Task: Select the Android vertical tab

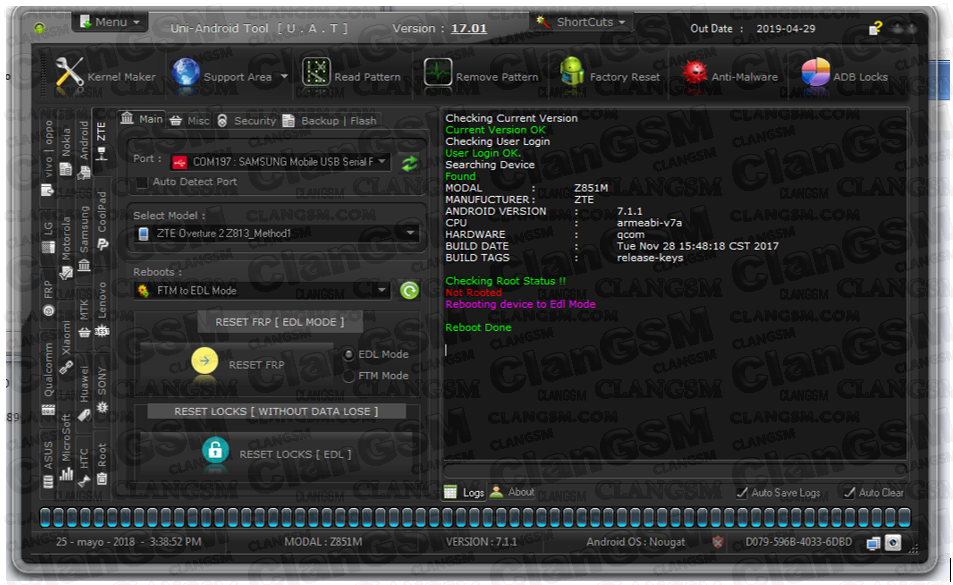Action: pos(84,149)
